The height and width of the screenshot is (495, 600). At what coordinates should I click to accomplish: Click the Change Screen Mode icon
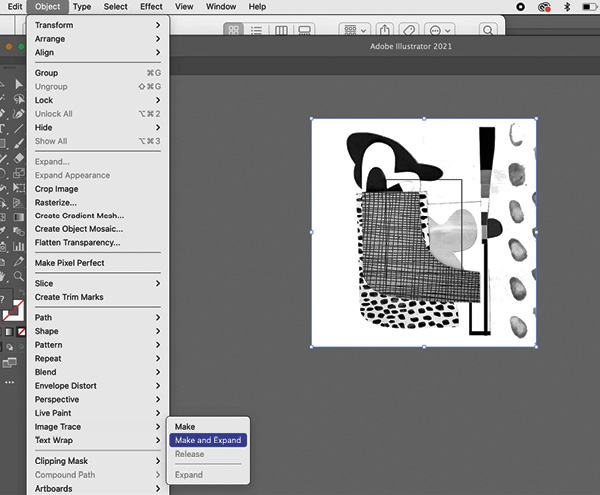(x=10, y=362)
